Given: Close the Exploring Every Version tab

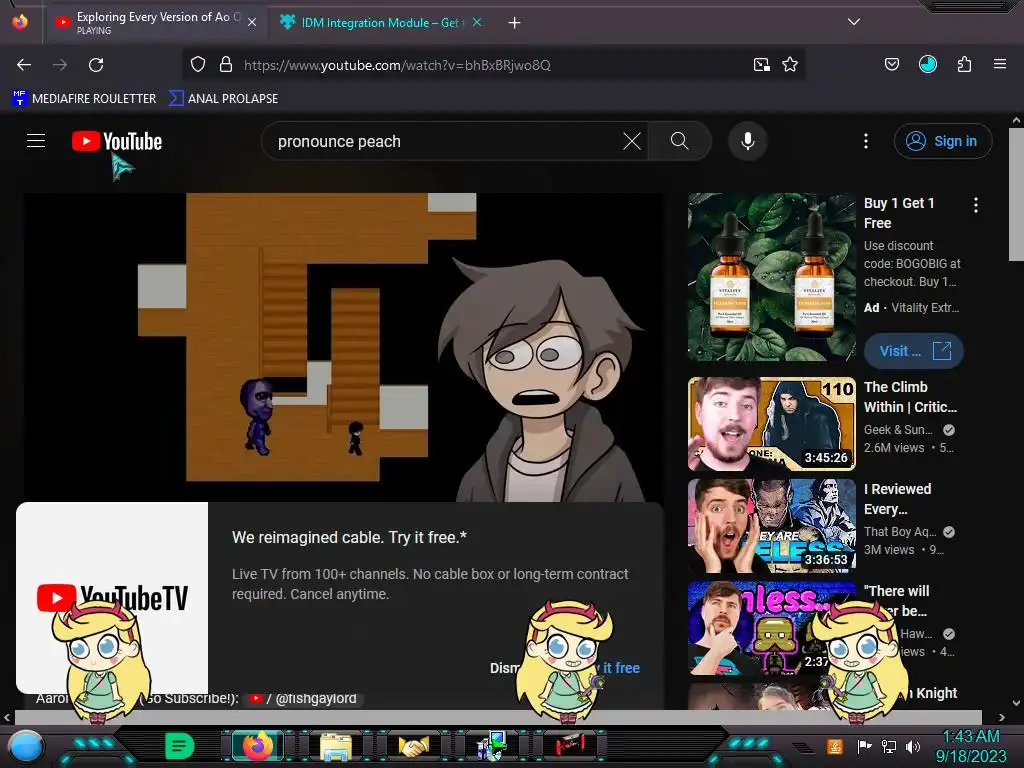Looking at the screenshot, I should 252,23.
